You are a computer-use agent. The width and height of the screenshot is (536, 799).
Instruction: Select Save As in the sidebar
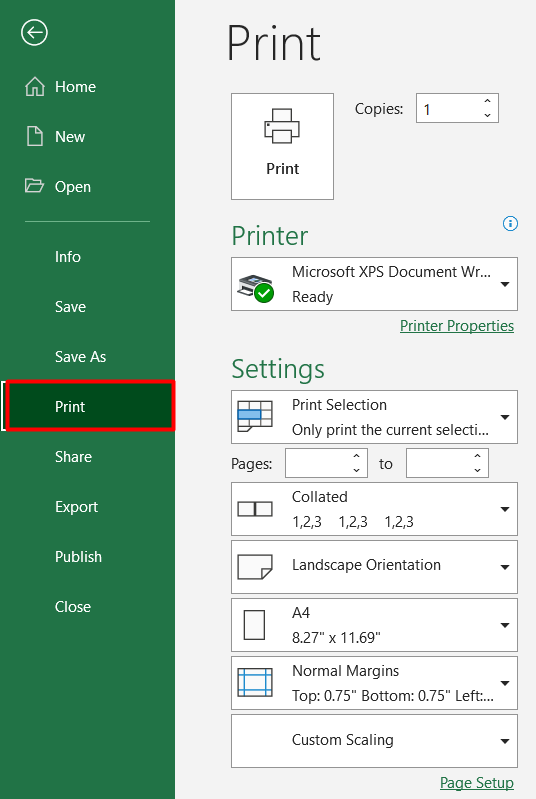[x=81, y=357]
